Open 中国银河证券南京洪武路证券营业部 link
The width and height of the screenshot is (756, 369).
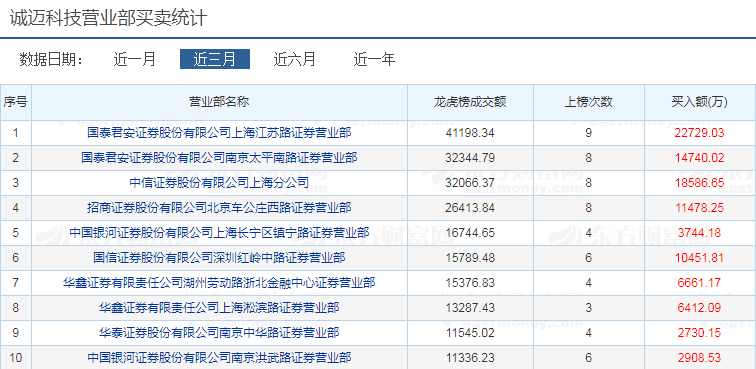(x=219, y=358)
